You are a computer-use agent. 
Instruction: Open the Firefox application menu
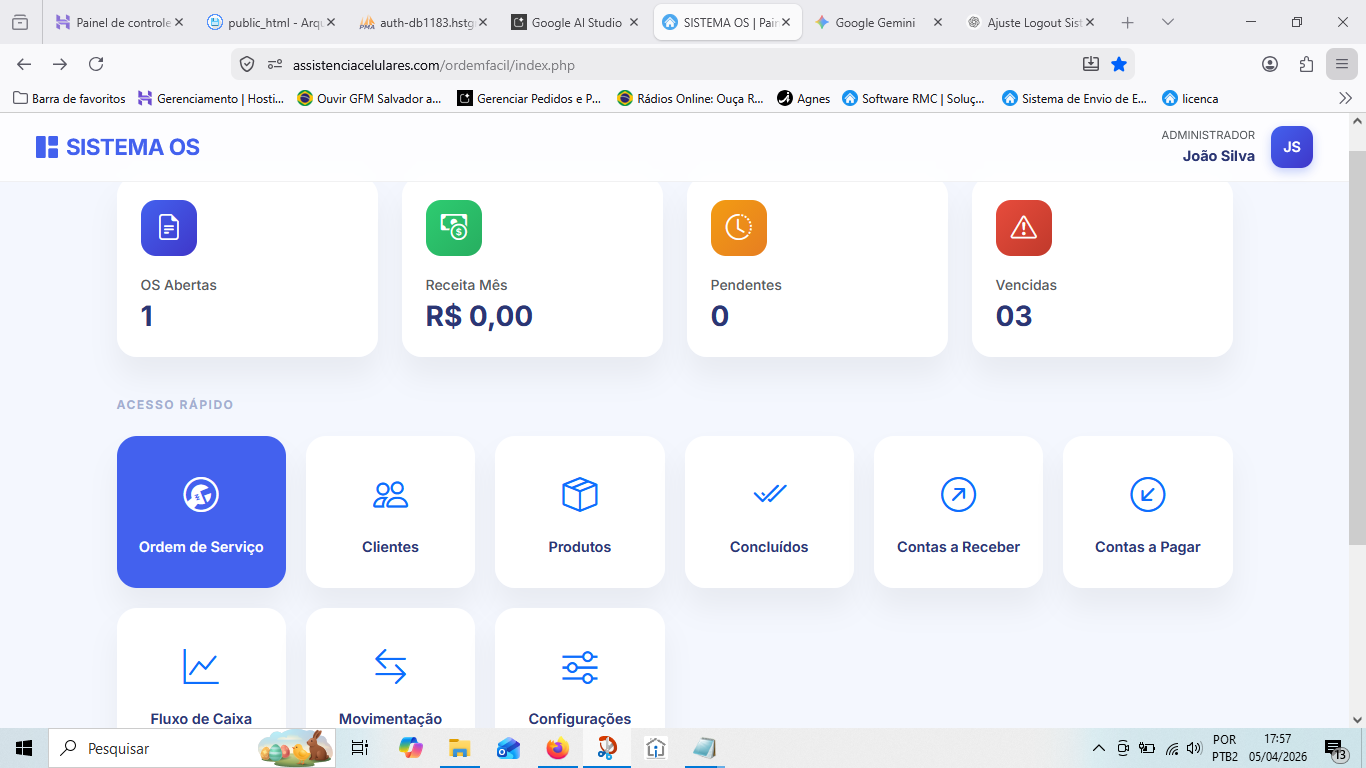(x=1341, y=64)
